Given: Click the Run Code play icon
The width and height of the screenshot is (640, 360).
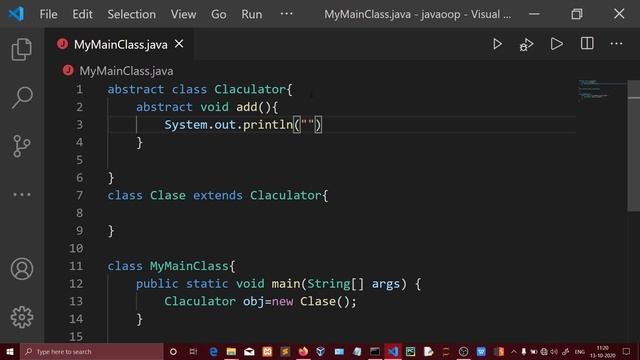Looking at the screenshot, I should [x=557, y=44].
